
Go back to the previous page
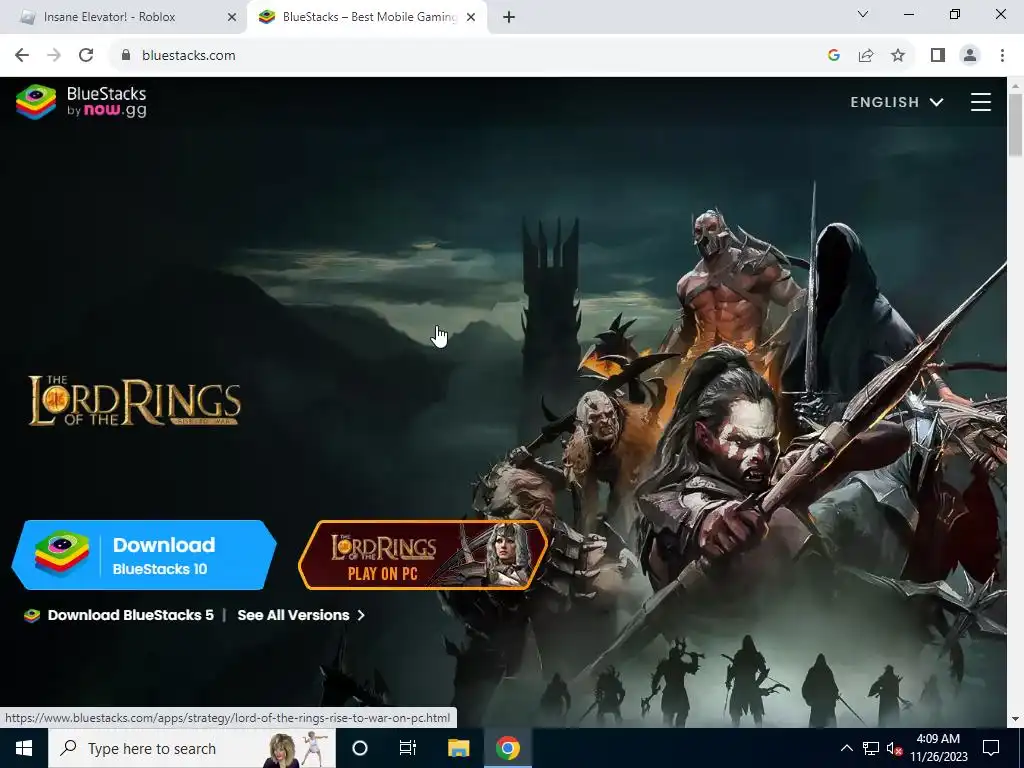click(x=22, y=56)
